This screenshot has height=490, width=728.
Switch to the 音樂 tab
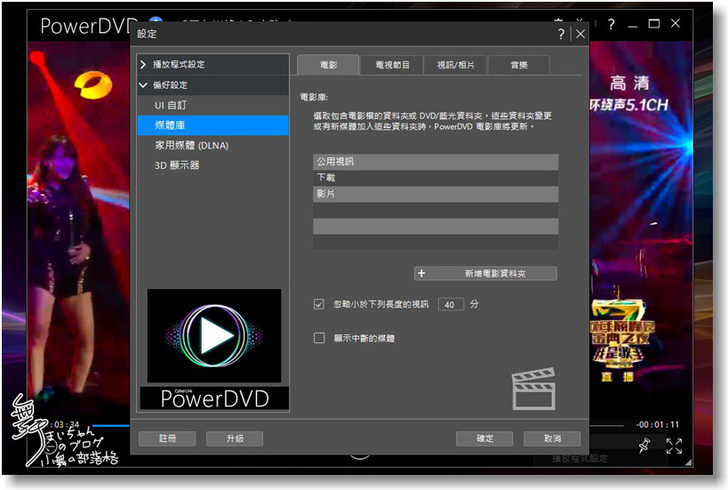[519, 64]
